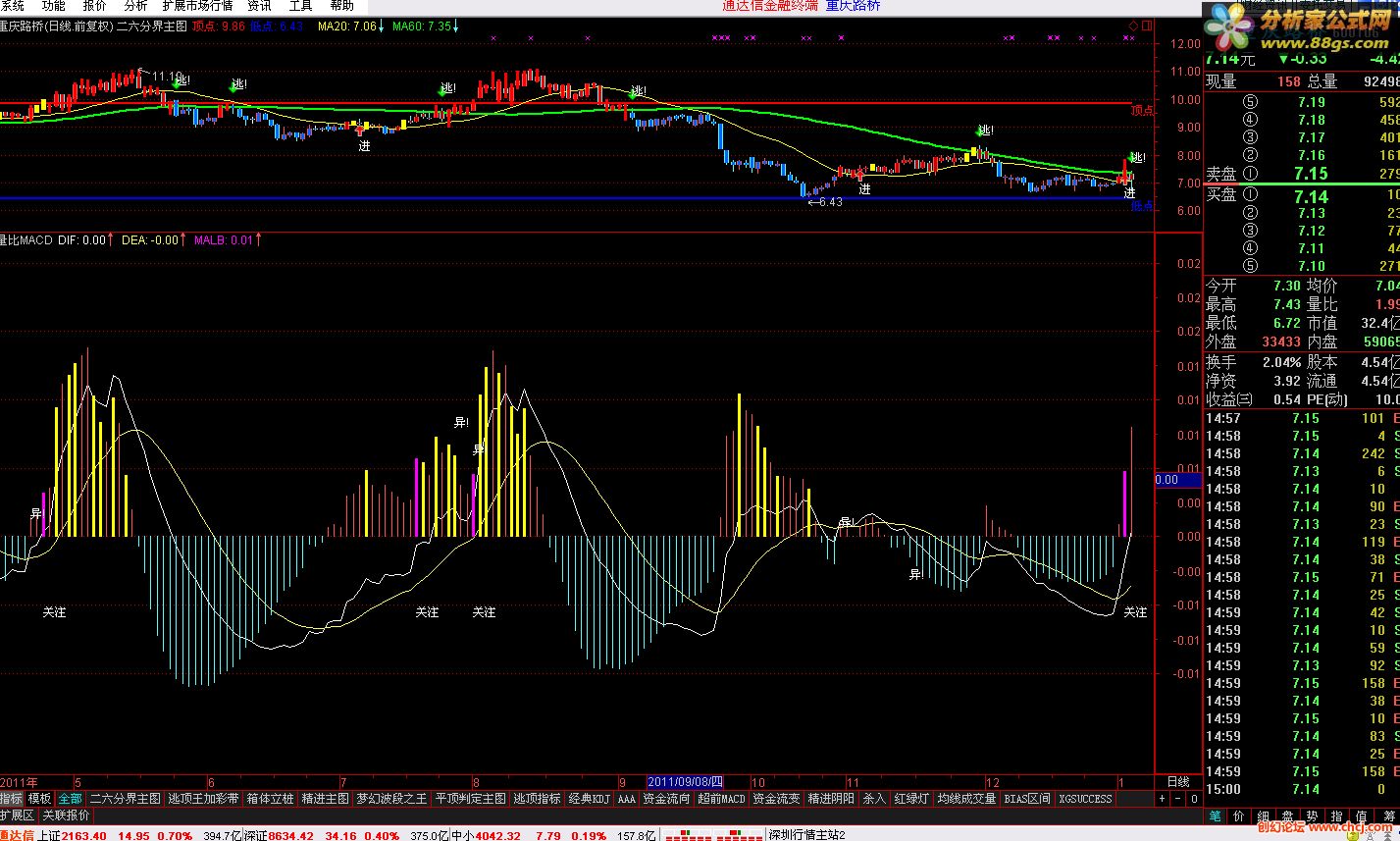
Task: Click the diamond icon above the price axis
Action: [1133, 25]
